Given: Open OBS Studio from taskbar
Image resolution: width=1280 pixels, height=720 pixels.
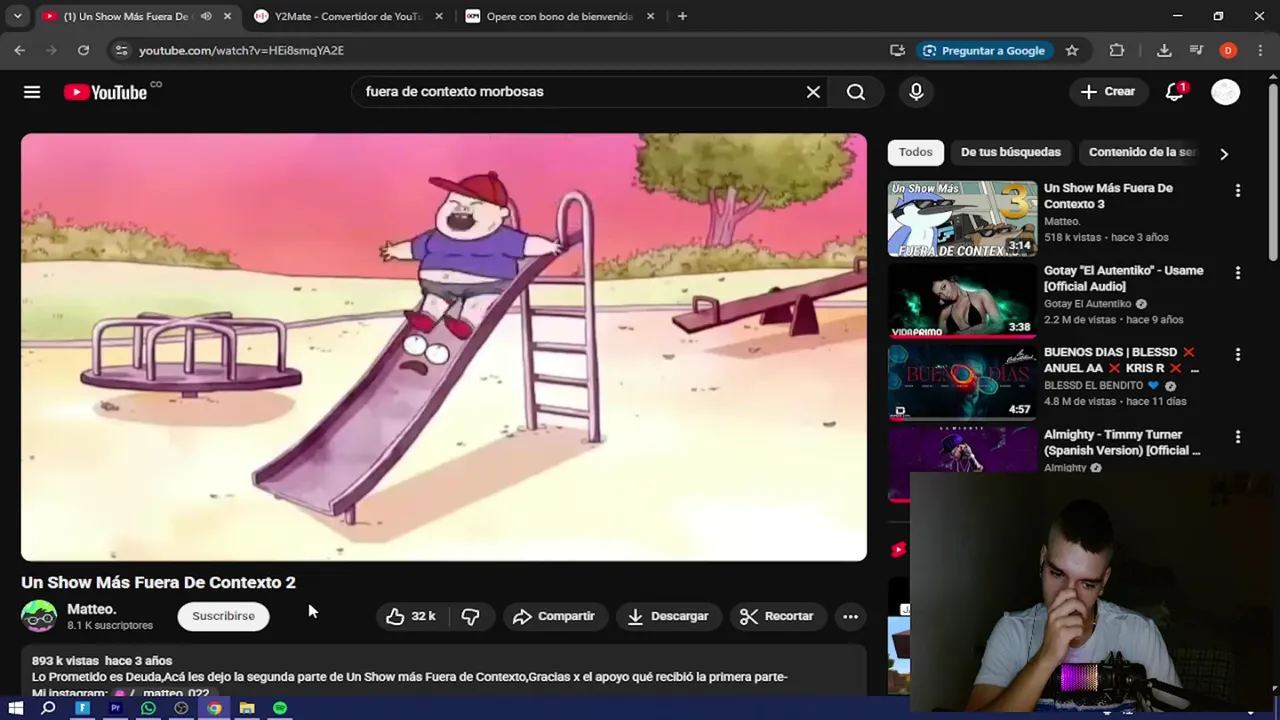Looking at the screenshot, I should (181, 708).
